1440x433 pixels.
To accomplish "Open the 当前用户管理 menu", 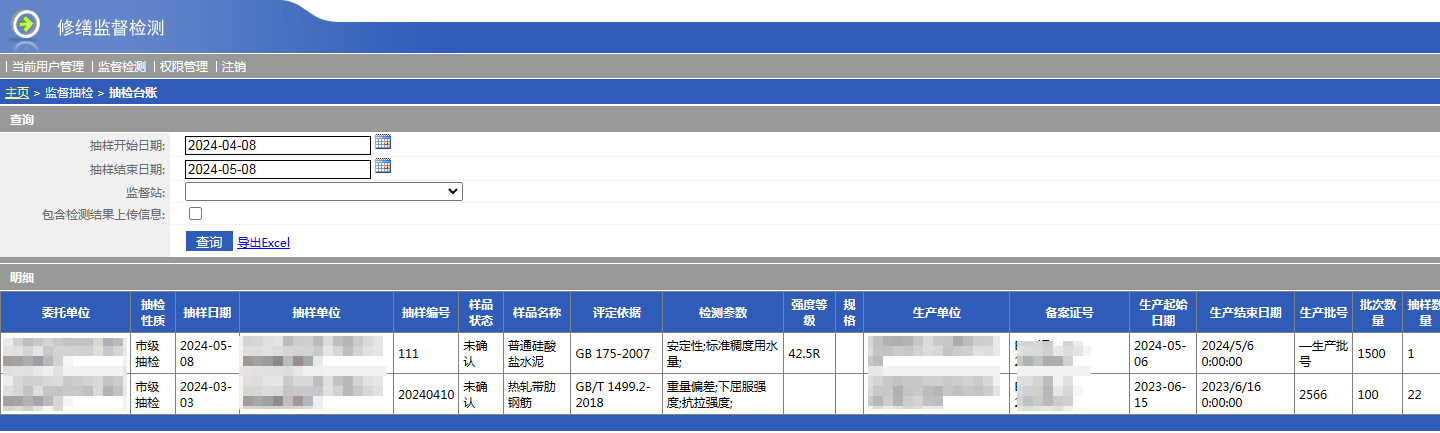I will [x=48, y=67].
